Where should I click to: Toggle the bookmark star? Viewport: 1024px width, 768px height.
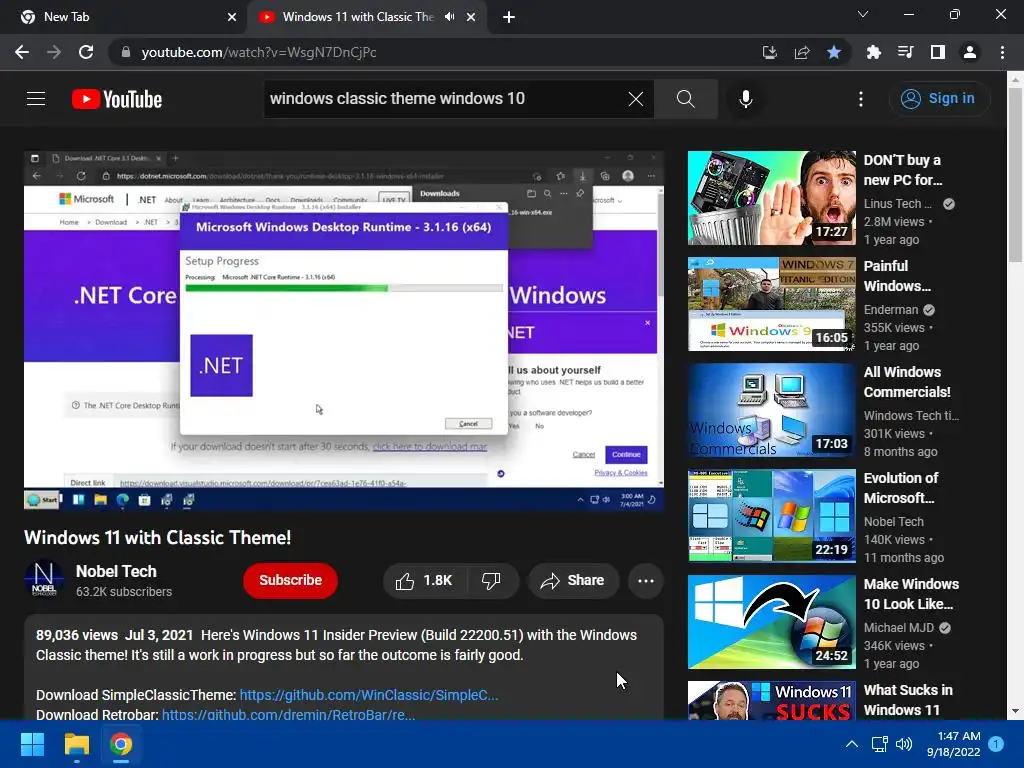pos(834,52)
